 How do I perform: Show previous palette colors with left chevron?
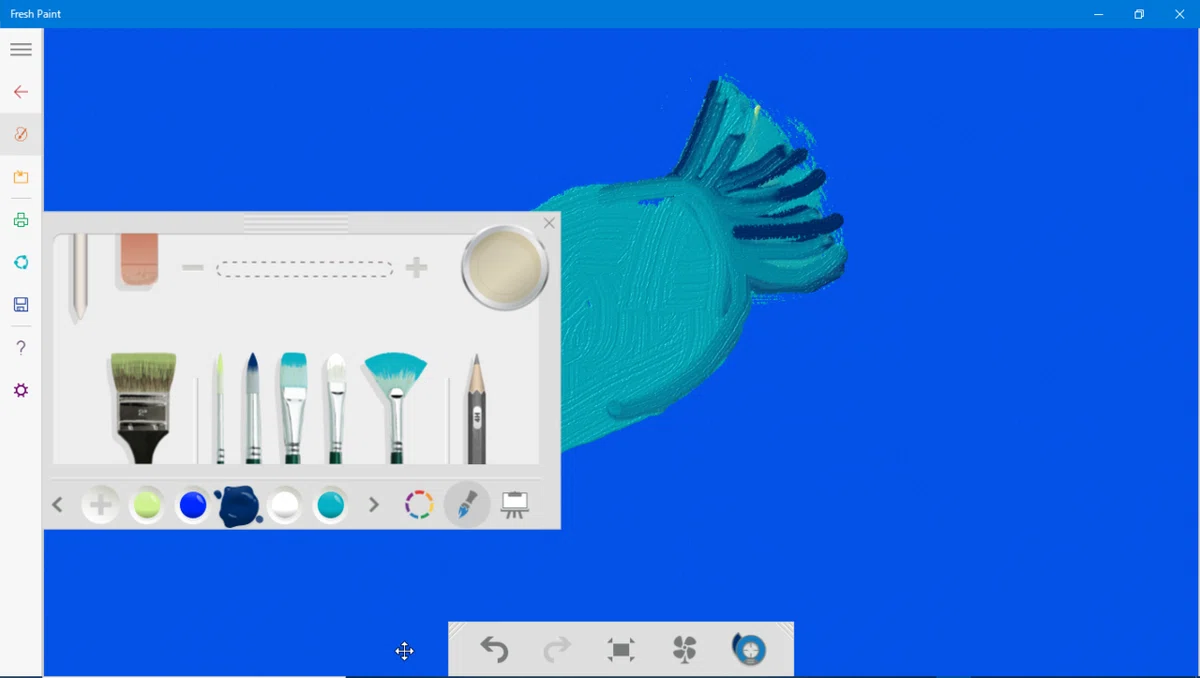57,506
